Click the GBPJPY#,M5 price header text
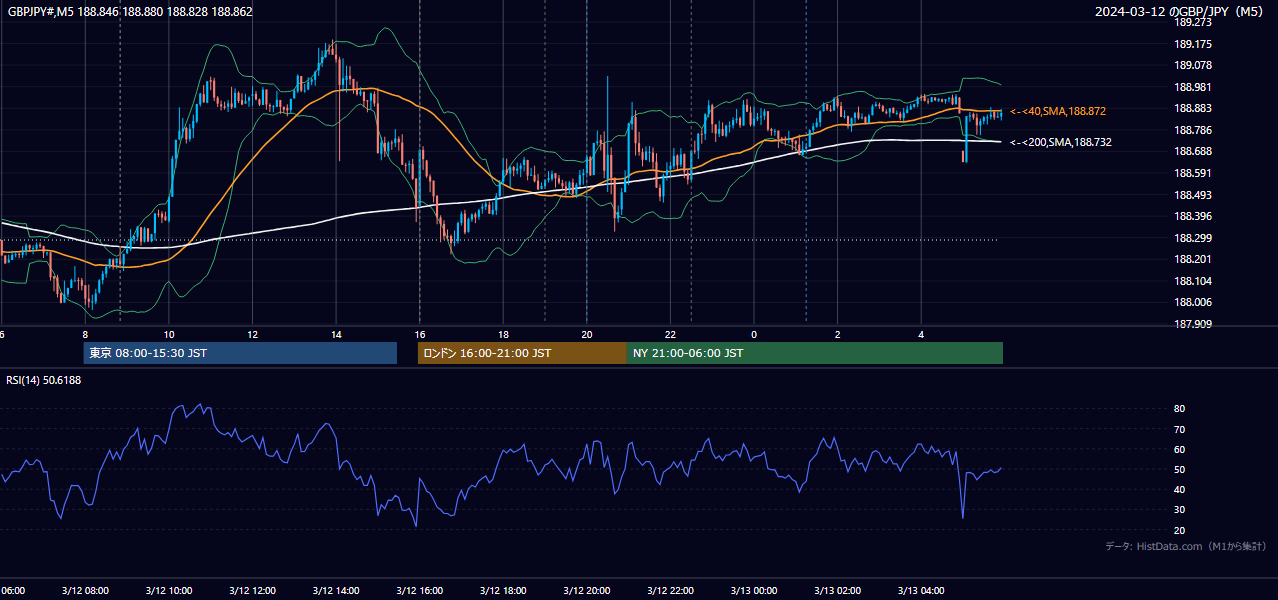Image resolution: width=1278 pixels, height=600 pixels. (x=130, y=12)
